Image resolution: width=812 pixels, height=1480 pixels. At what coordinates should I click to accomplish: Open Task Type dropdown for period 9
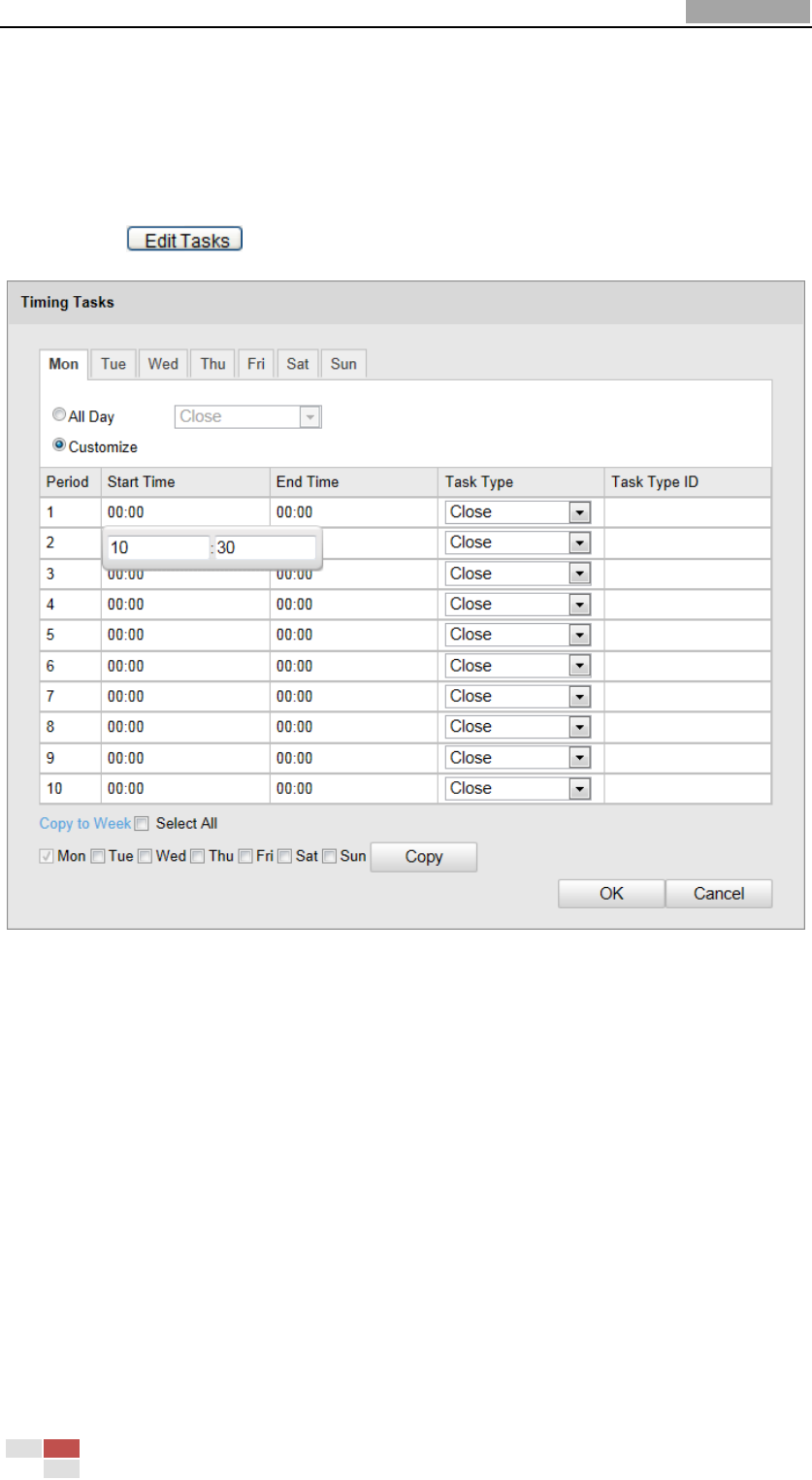pos(518,758)
